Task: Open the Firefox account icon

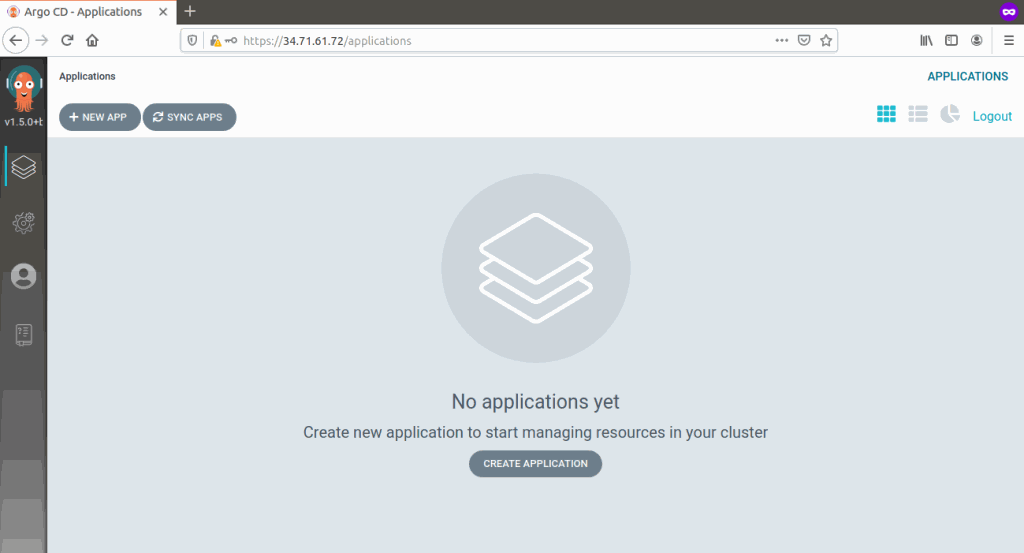Action: [976, 40]
